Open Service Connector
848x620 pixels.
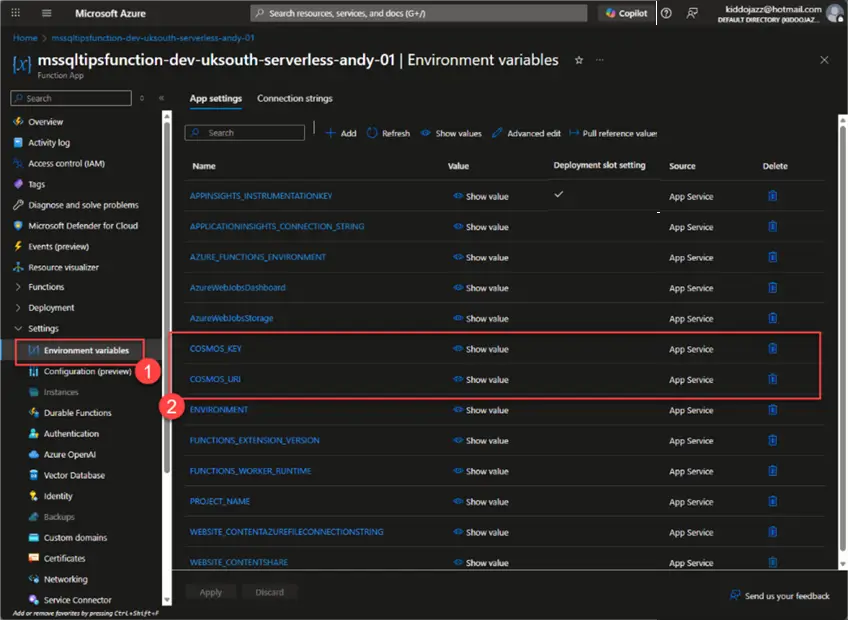(77, 600)
